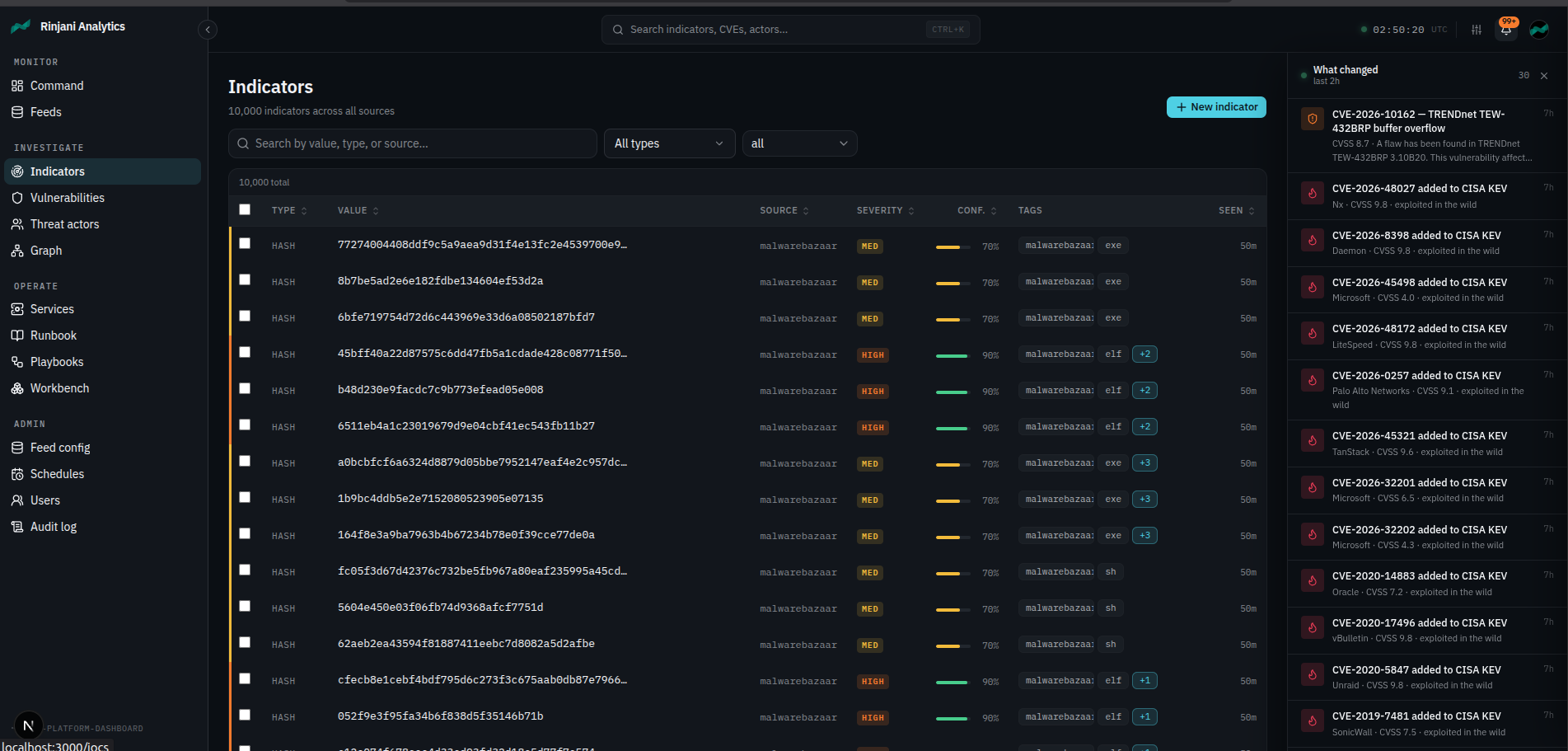Open the 'all' filter dropdown

(x=799, y=143)
